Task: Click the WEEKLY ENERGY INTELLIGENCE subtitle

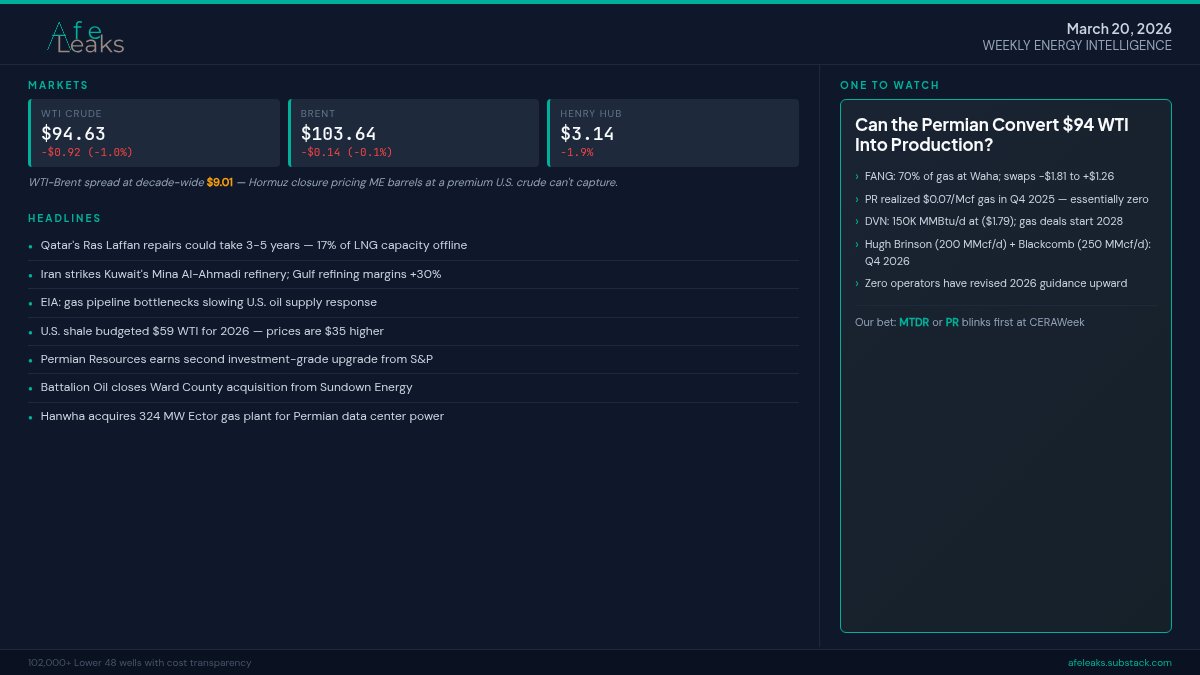Action: pyautogui.click(x=1077, y=46)
